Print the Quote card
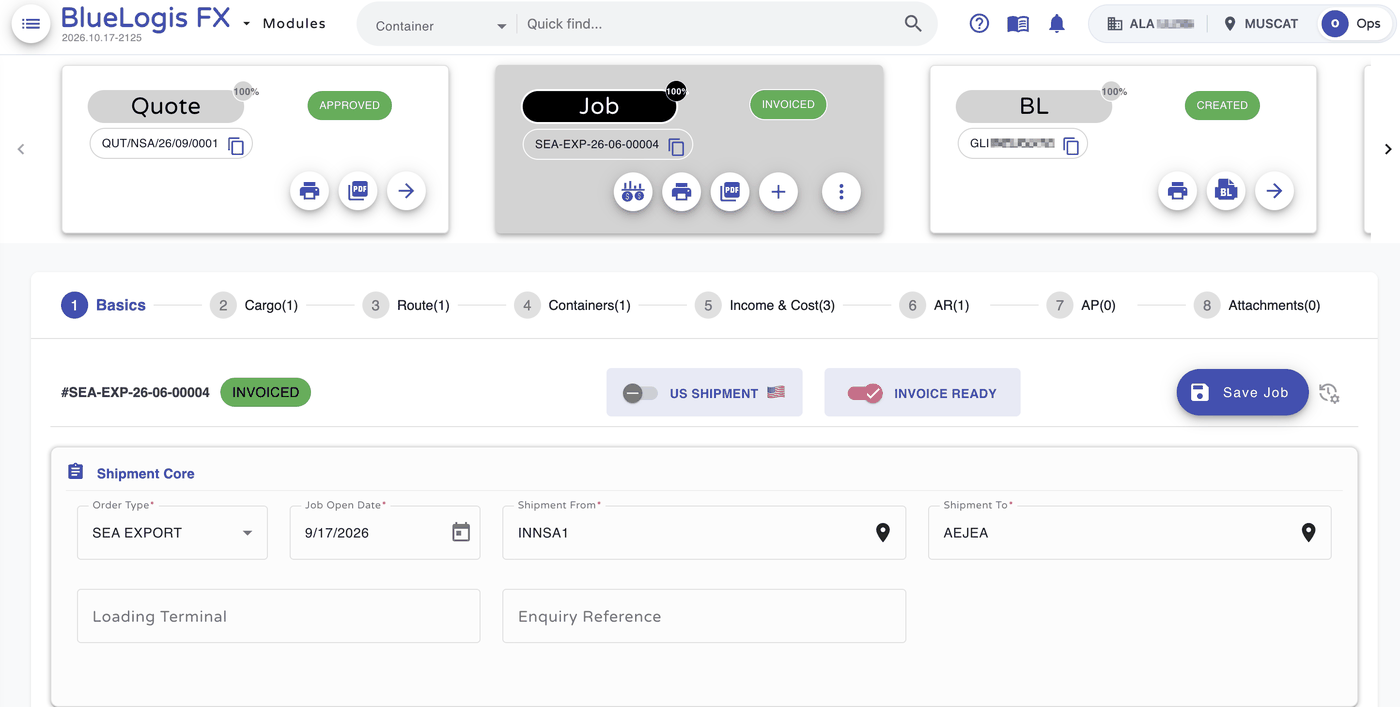The width and height of the screenshot is (1400, 707). [310, 191]
